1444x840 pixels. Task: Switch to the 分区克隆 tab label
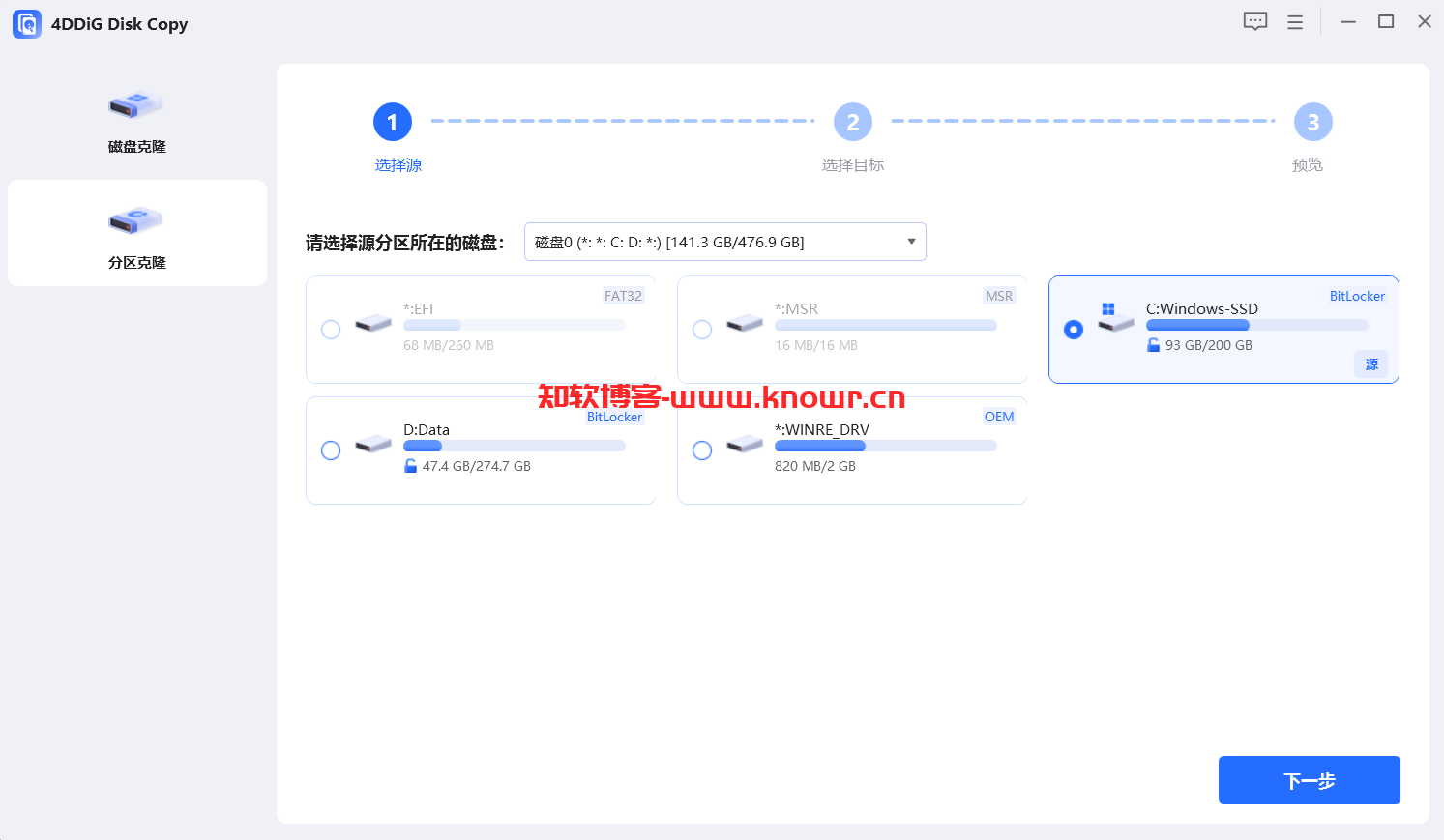pyautogui.click(x=137, y=263)
